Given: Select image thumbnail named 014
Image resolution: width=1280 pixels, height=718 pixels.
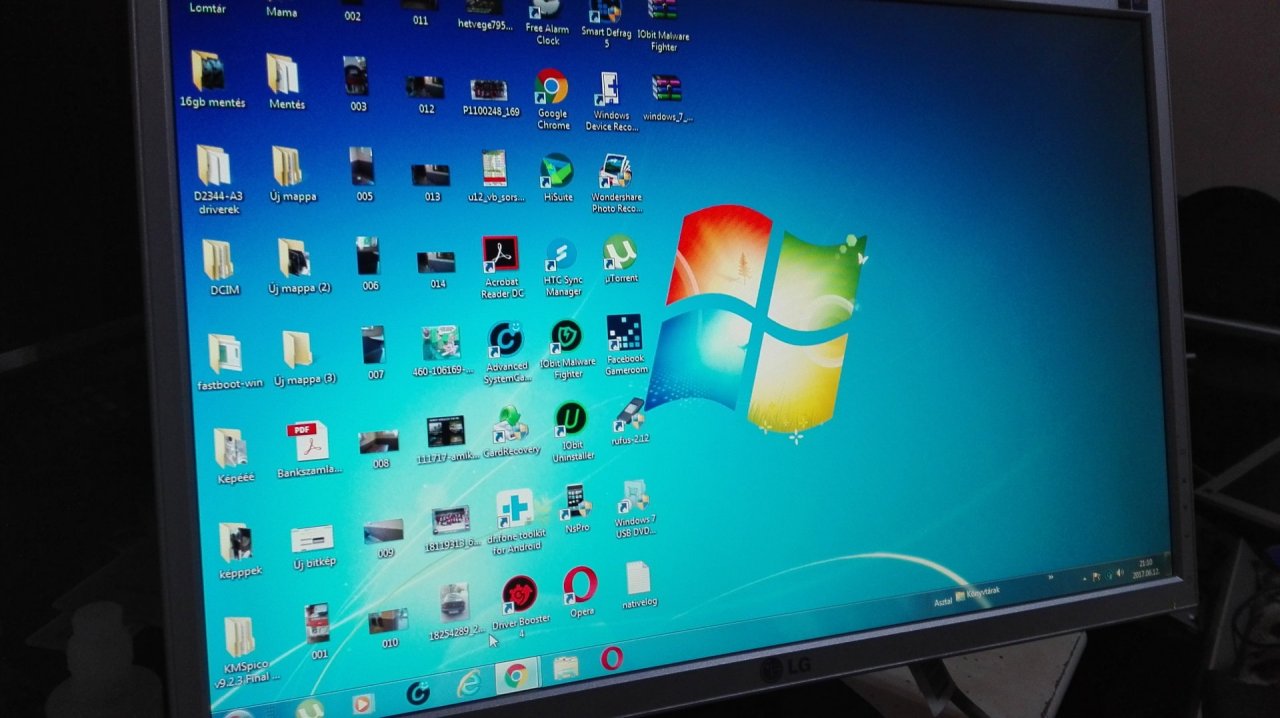Looking at the screenshot, I should (436, 262).
